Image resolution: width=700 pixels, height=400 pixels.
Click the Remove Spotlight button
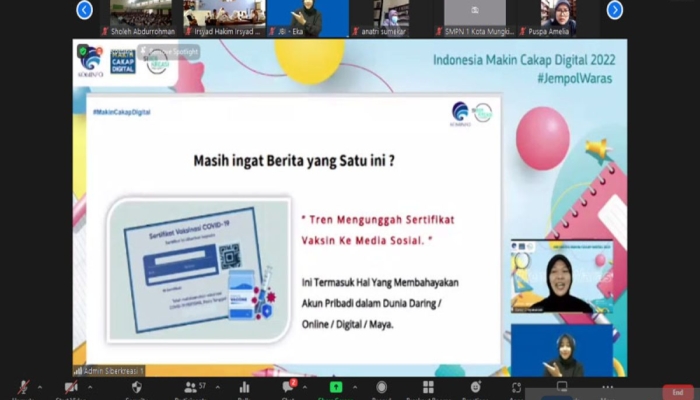[x=169, y=52]
